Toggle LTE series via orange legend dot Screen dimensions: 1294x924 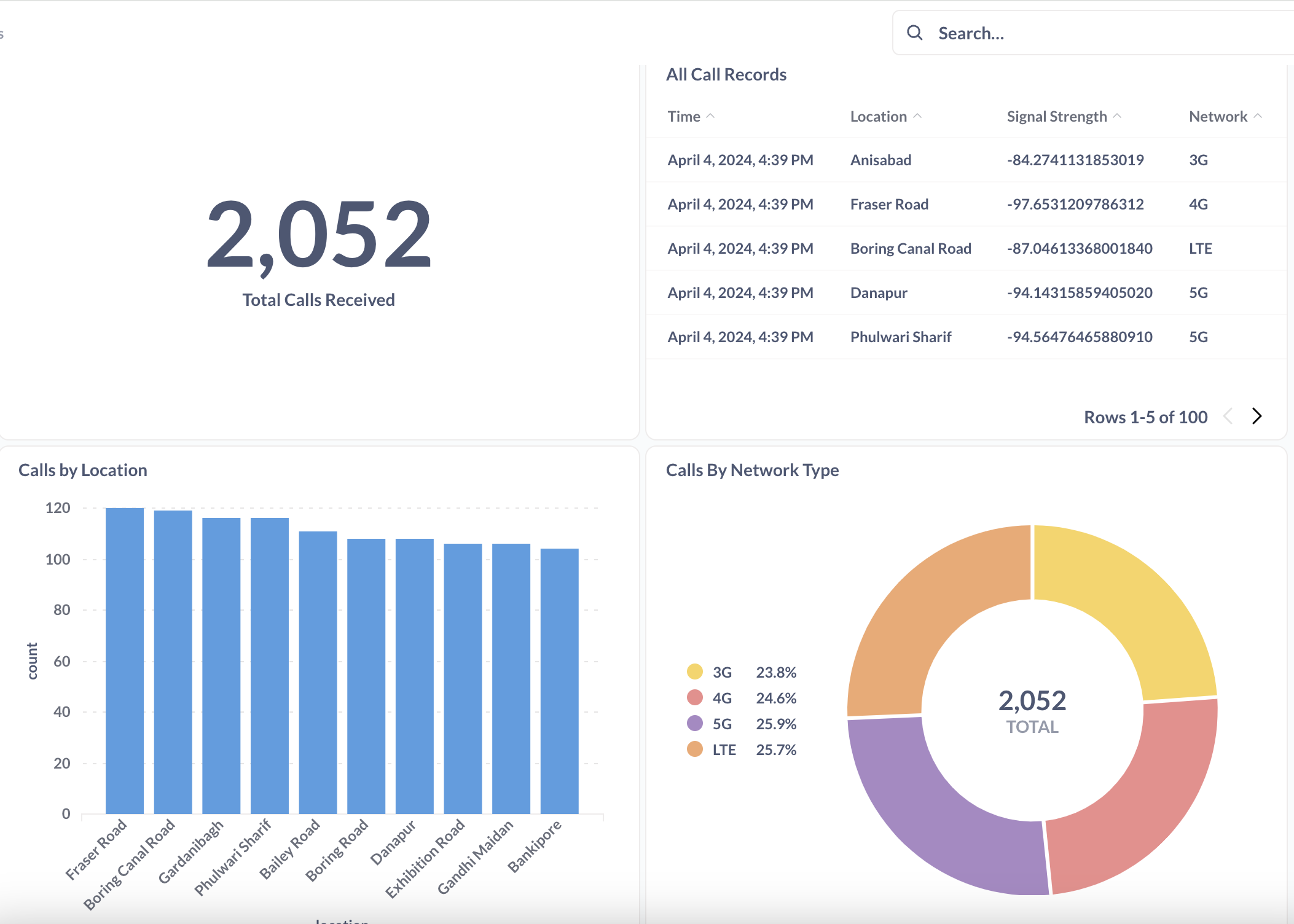pos(694,749)
